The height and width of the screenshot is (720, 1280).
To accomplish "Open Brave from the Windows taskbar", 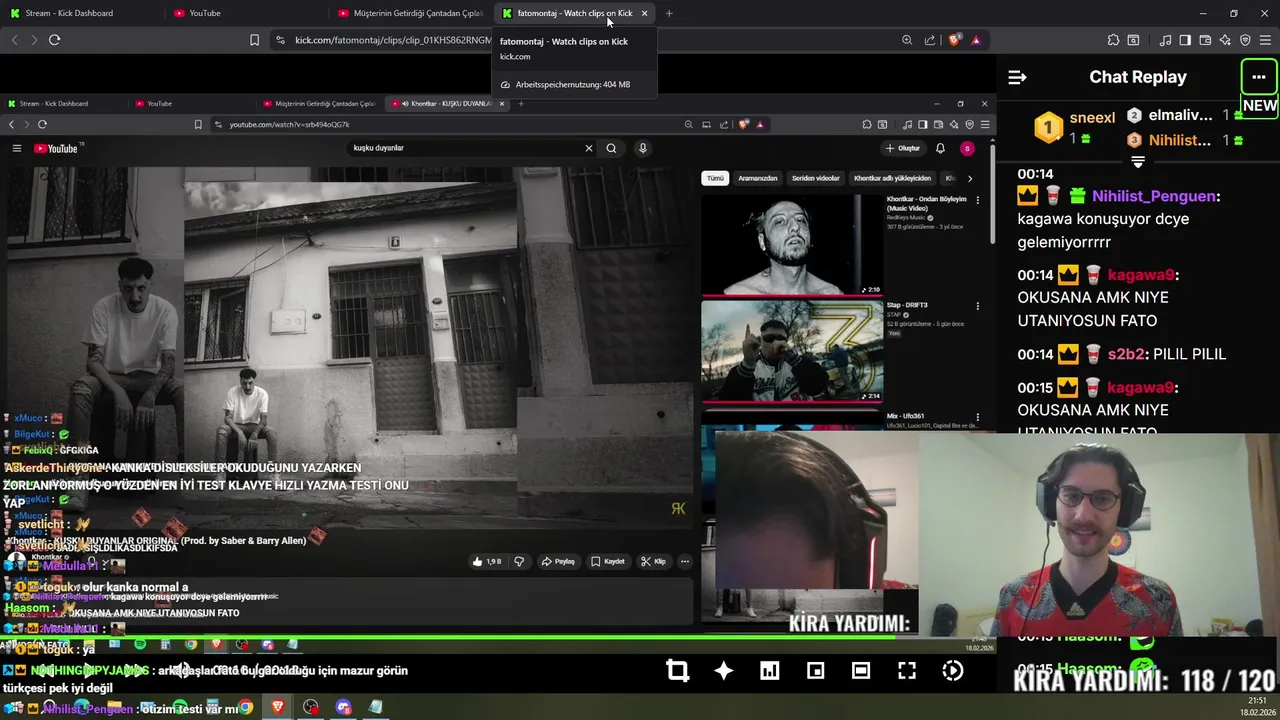I will [278, 707].
